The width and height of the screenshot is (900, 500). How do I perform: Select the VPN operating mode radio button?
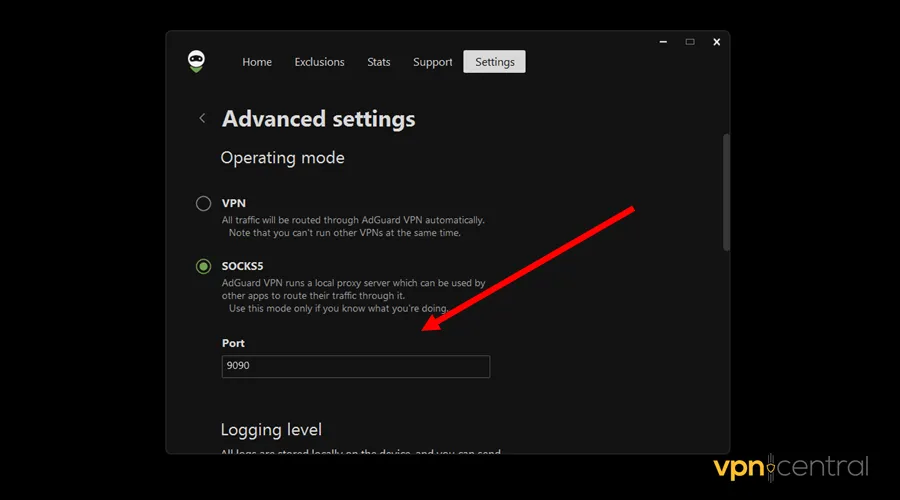point(203,203)
